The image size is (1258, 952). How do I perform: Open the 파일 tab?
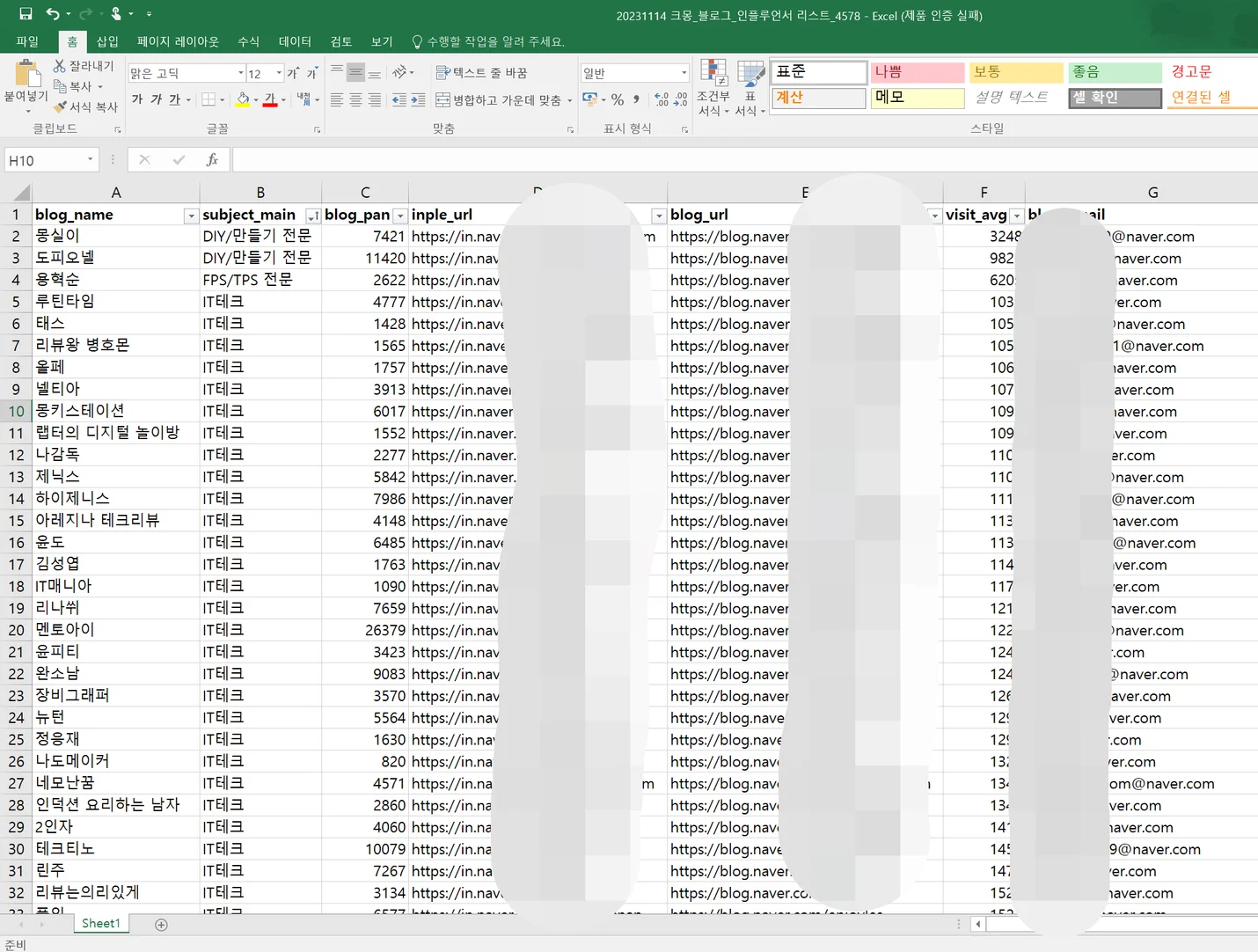(27, 41)
